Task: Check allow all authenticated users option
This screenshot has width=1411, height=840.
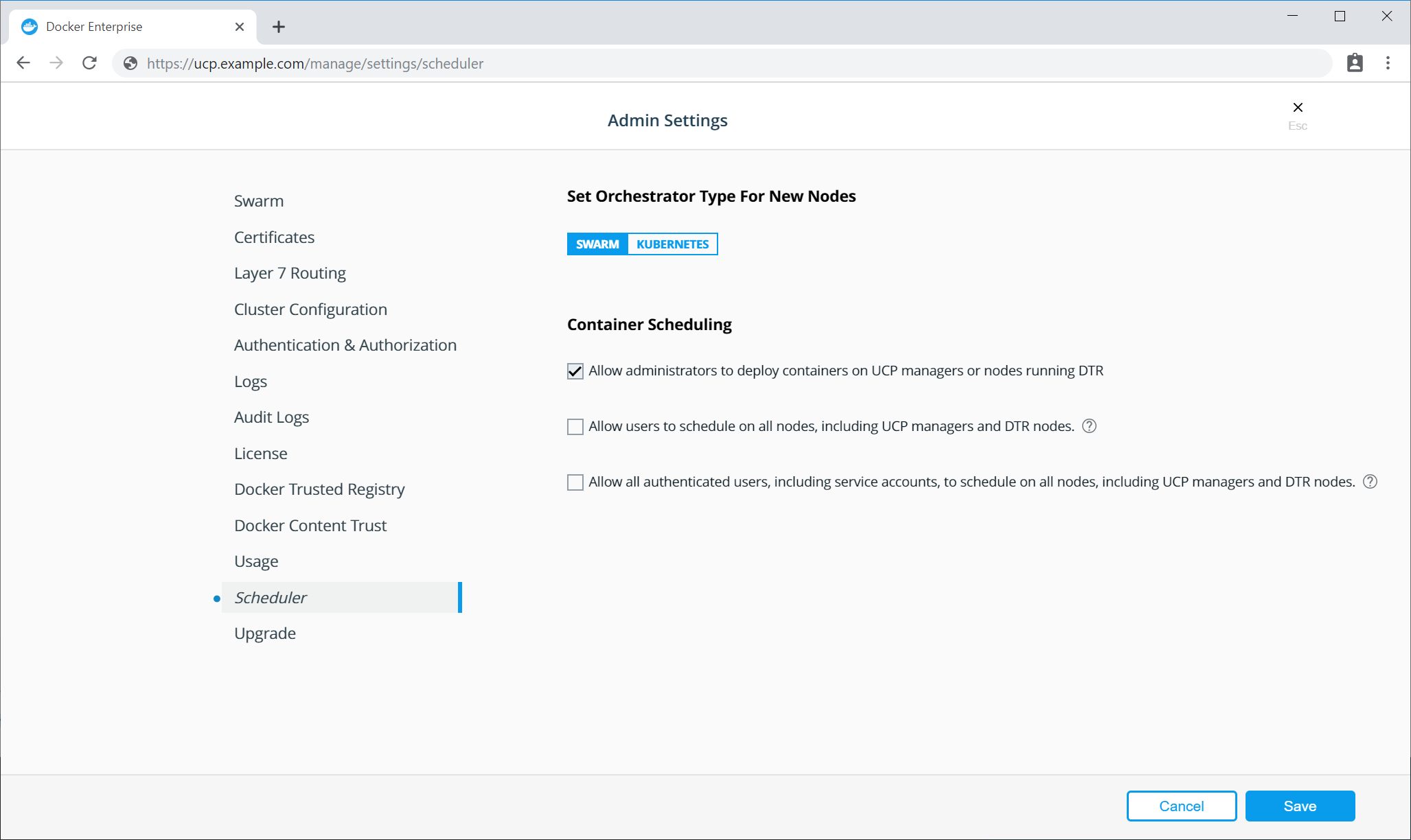Action: [575, 482]
